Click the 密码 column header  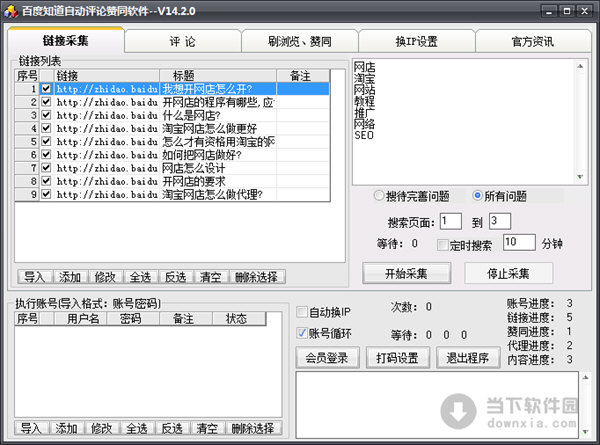[133, 318]
